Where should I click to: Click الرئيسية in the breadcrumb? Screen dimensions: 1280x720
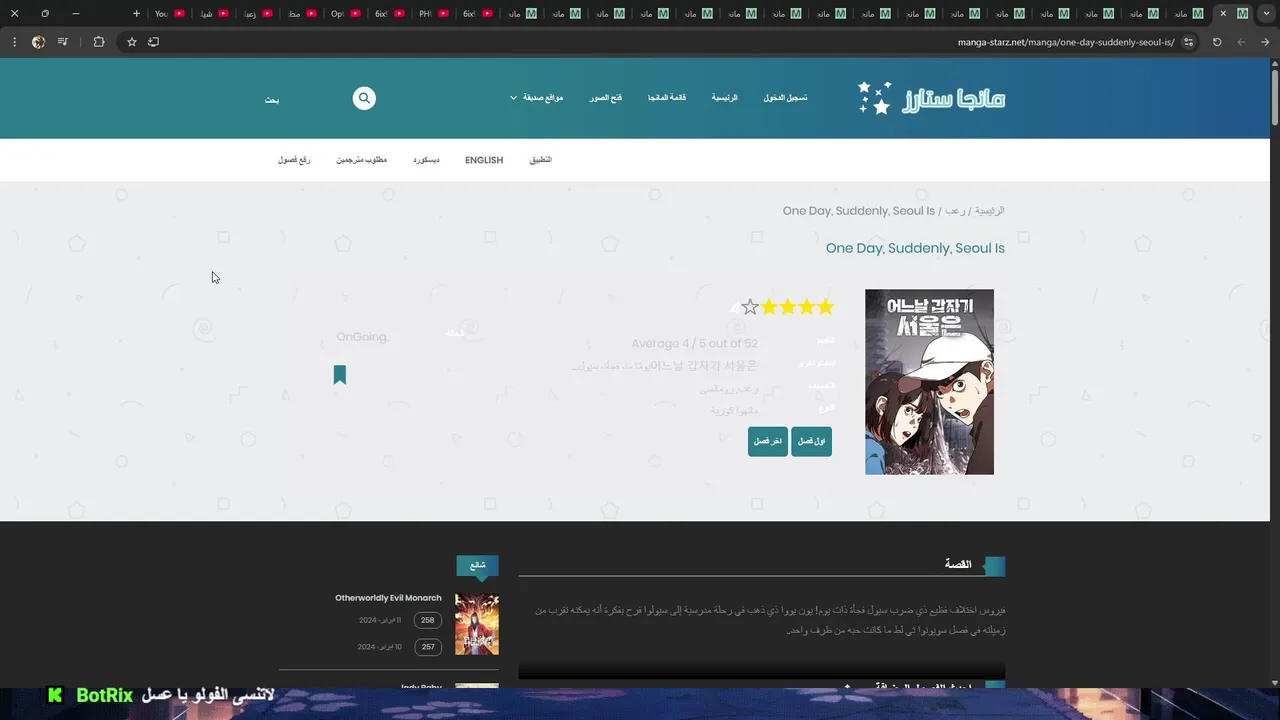[x=990, y=211]
